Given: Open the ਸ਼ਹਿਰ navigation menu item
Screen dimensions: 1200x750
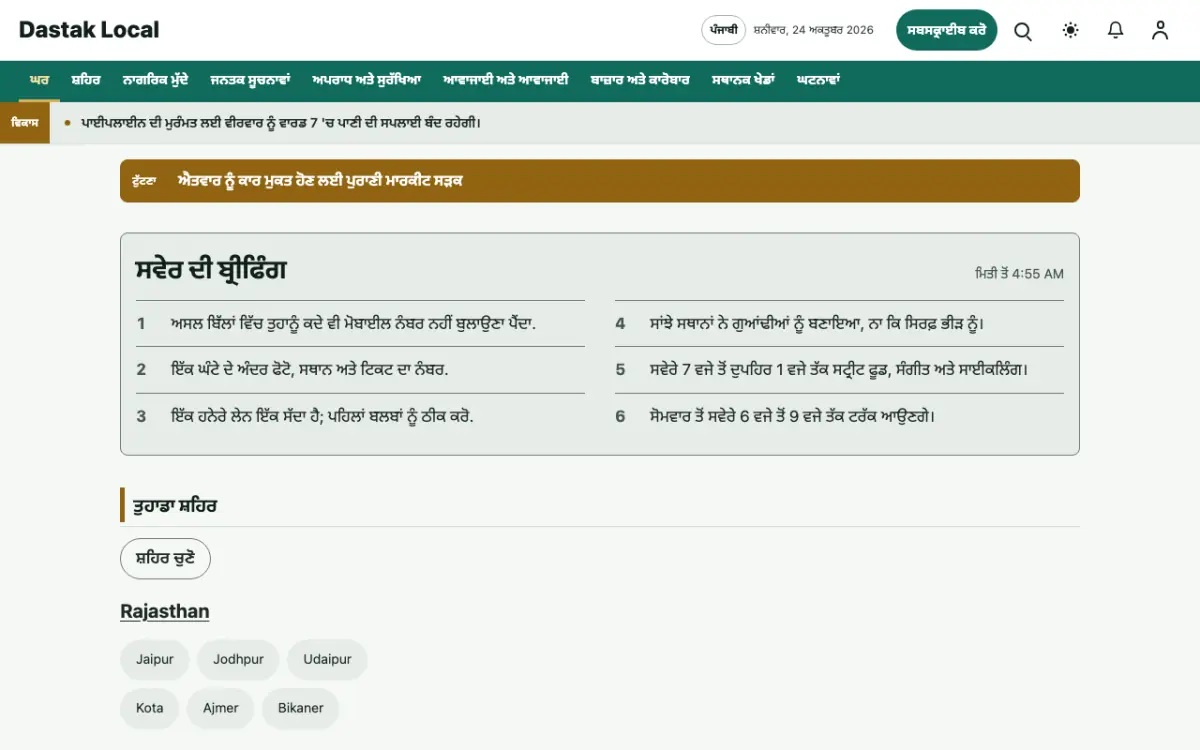Looking at the screenshot, I should pos(86,80).
